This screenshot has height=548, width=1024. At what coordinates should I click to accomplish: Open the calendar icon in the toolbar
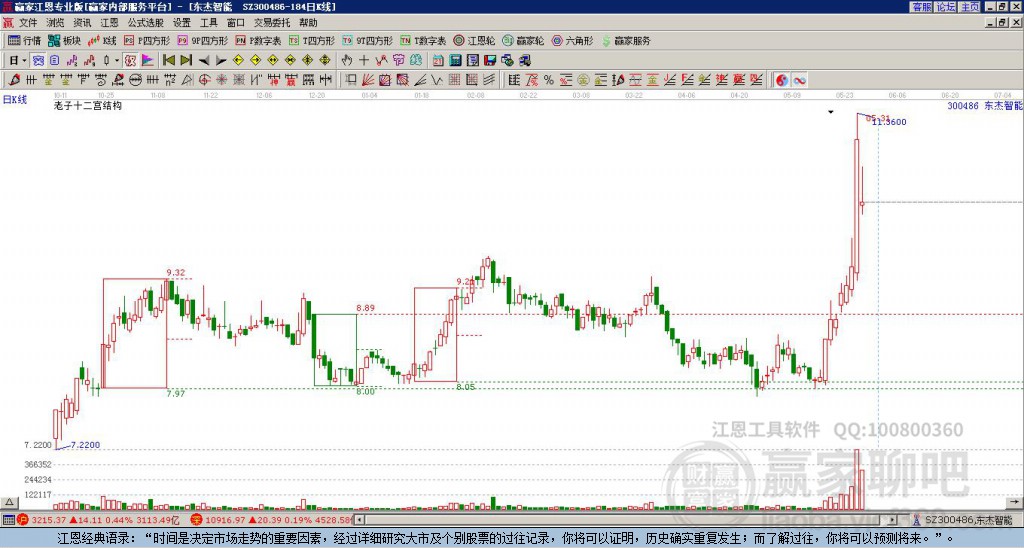438,61
